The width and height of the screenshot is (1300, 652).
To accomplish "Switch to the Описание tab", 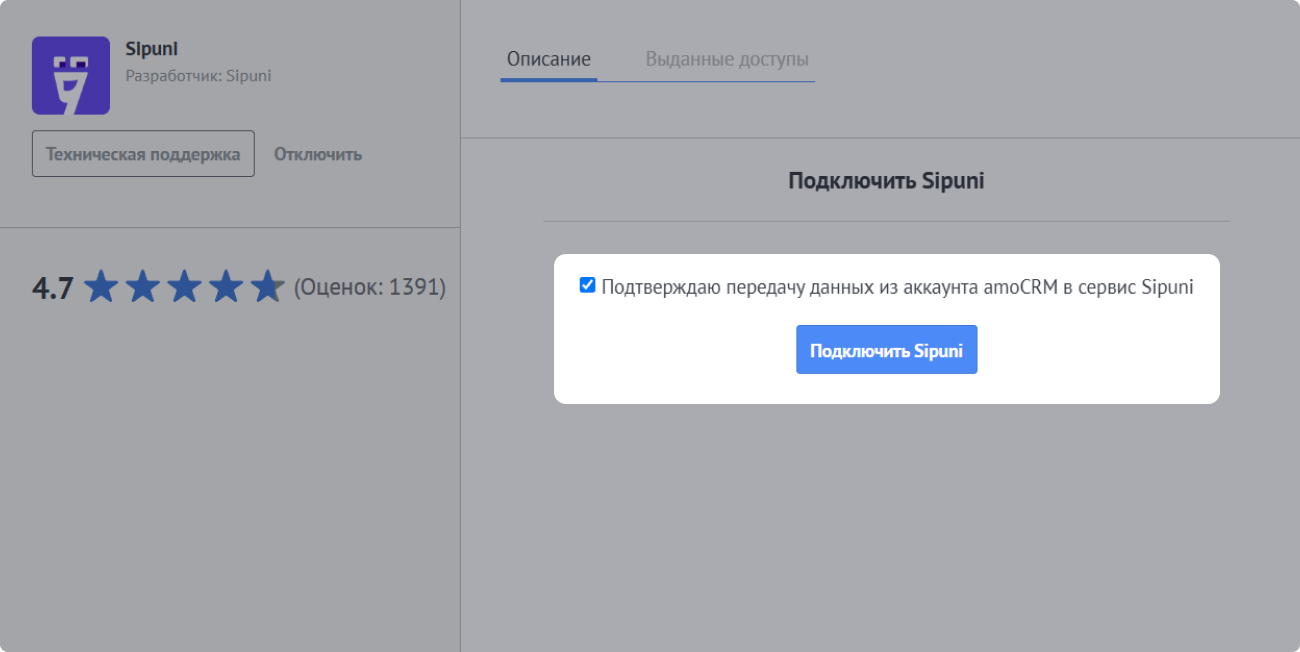I will click(x=548, y=59).
